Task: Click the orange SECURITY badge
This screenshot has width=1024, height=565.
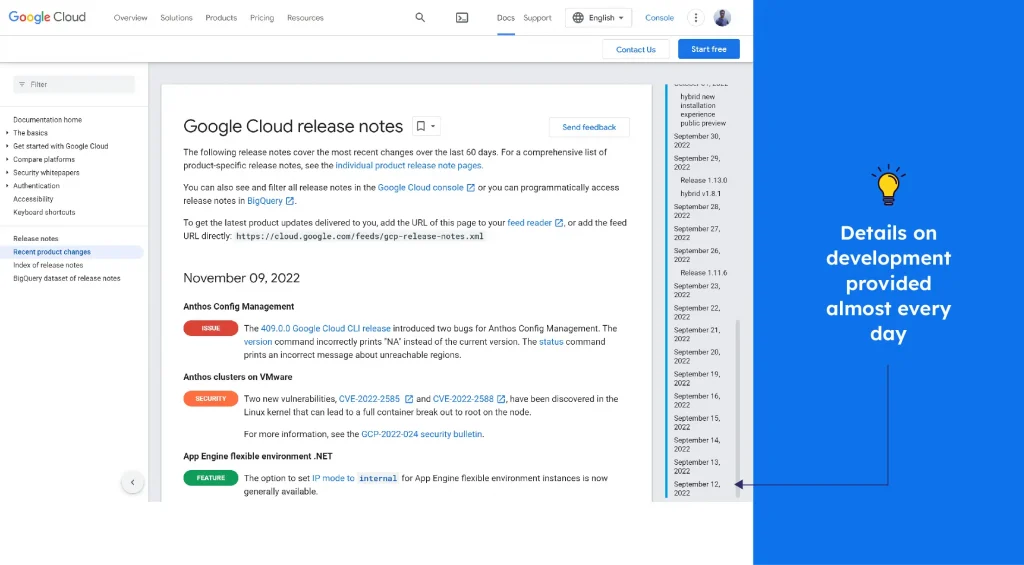Action: (211, 398)
